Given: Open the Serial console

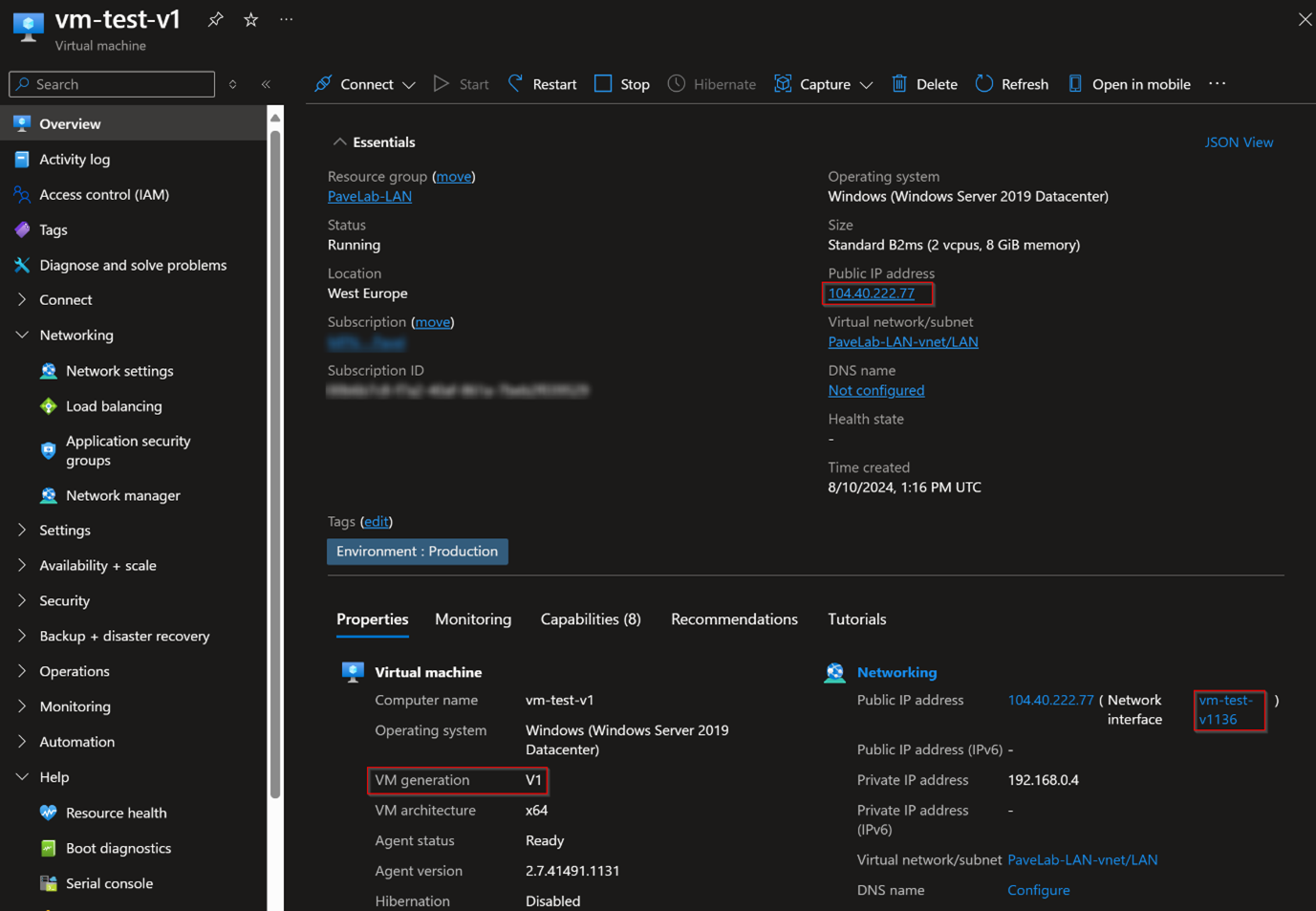Looking at the screenshot, I should (x=108, y=883).
